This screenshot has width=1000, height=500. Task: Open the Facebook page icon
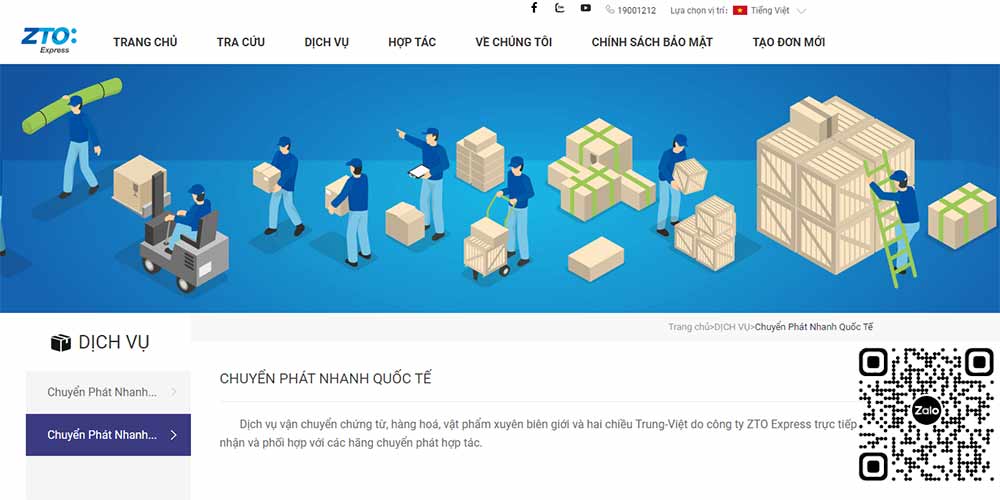[534, 8]
